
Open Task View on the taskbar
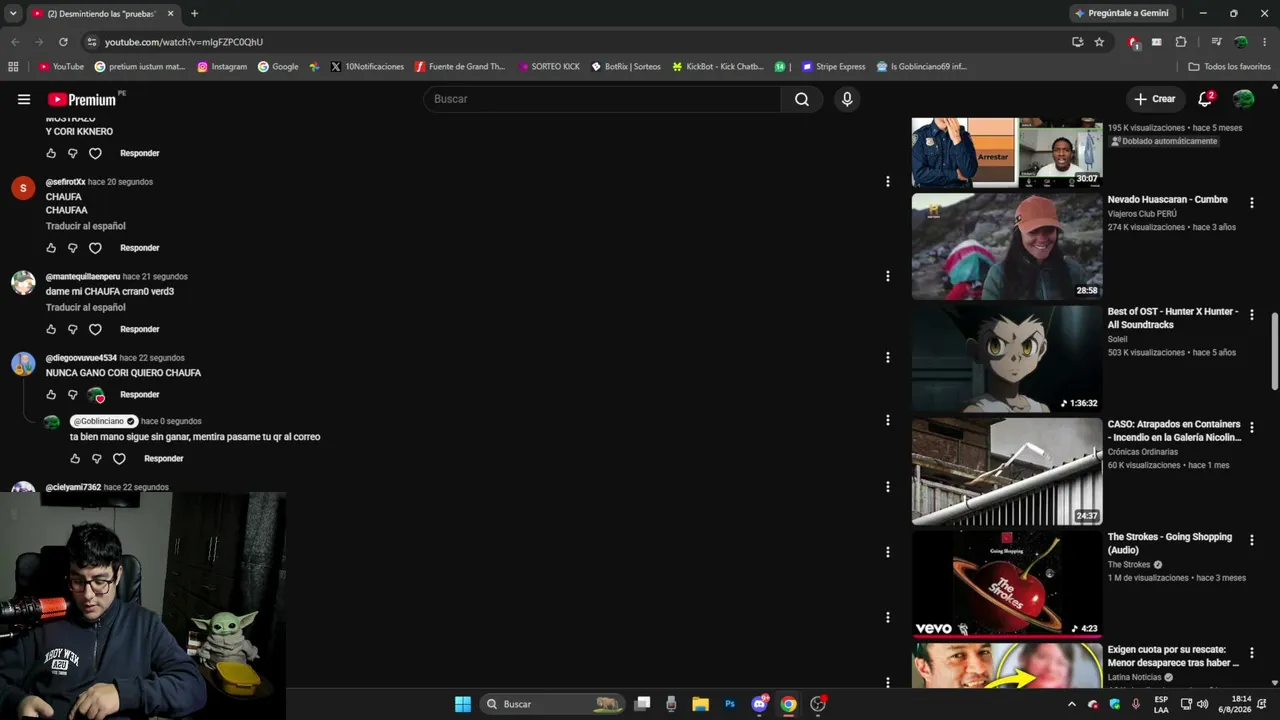[x=643, y=704]
